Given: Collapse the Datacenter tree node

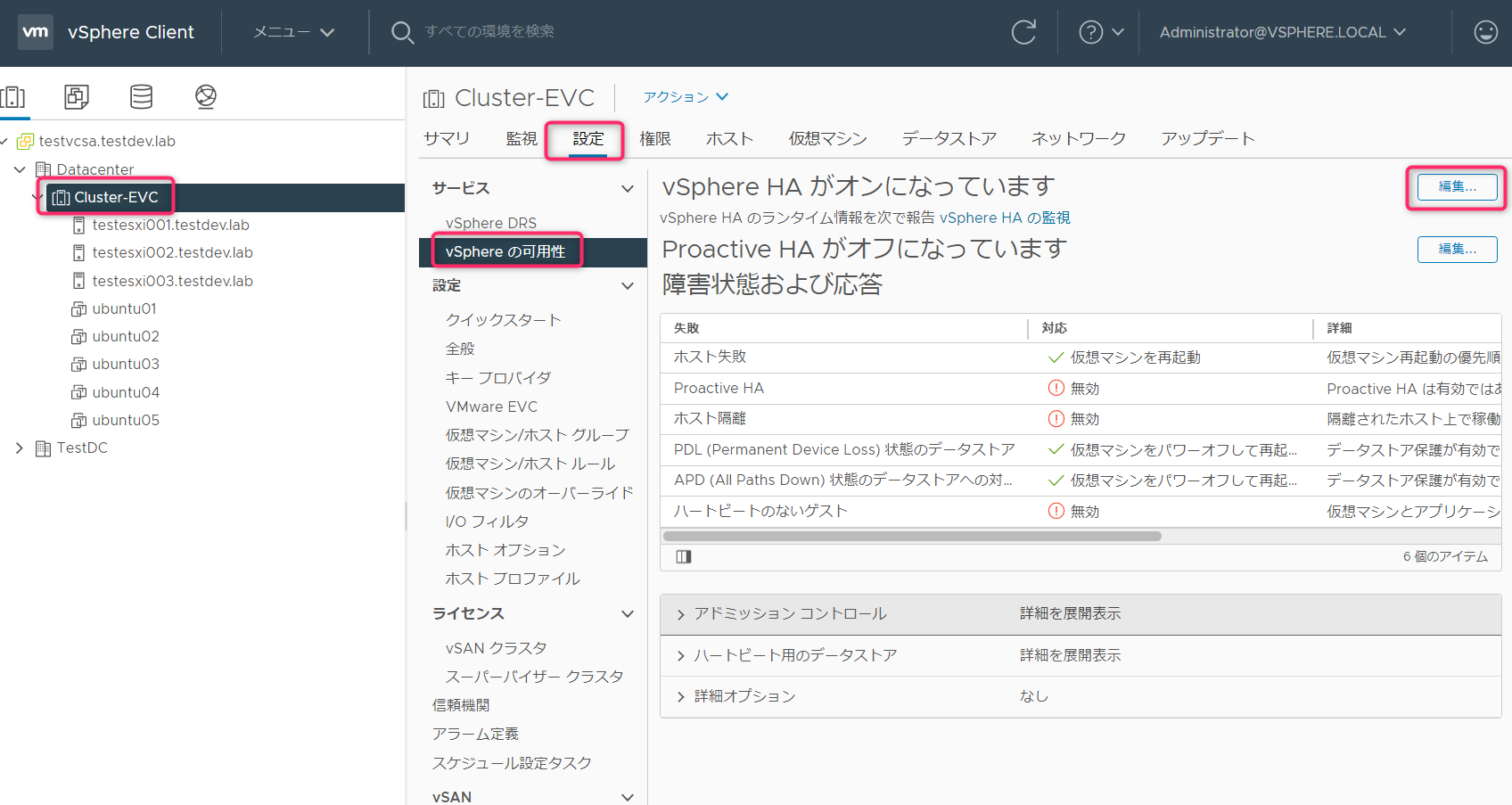Looking at the screenshot, I should pos(19,169).
